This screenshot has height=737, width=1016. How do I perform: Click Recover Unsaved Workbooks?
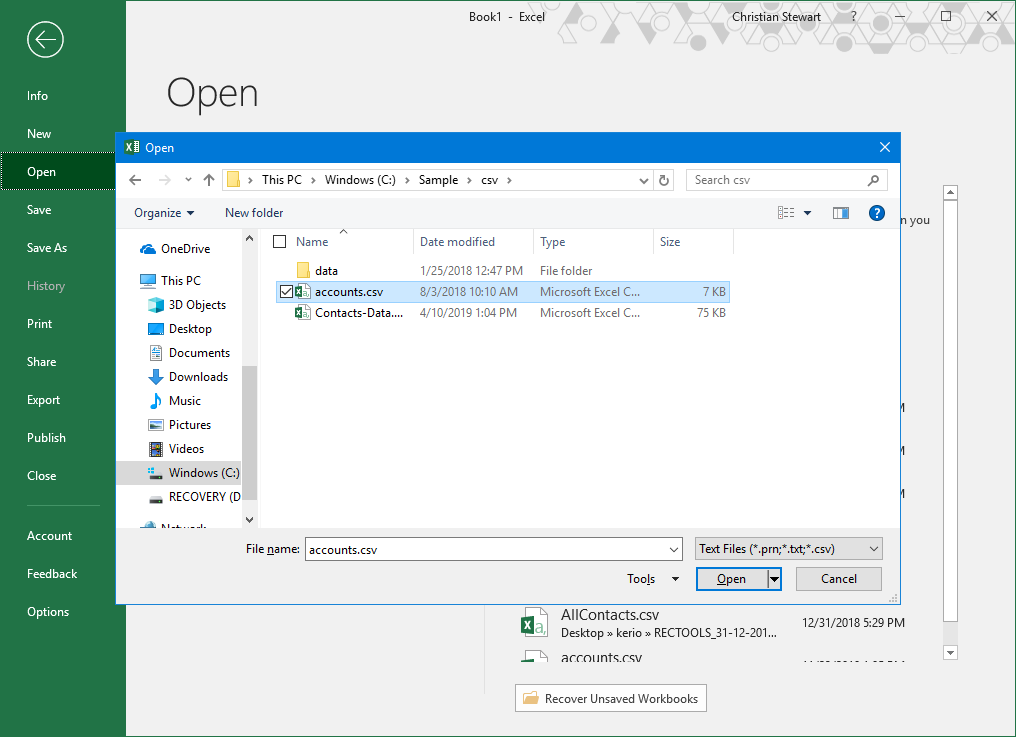pos(610,698)
